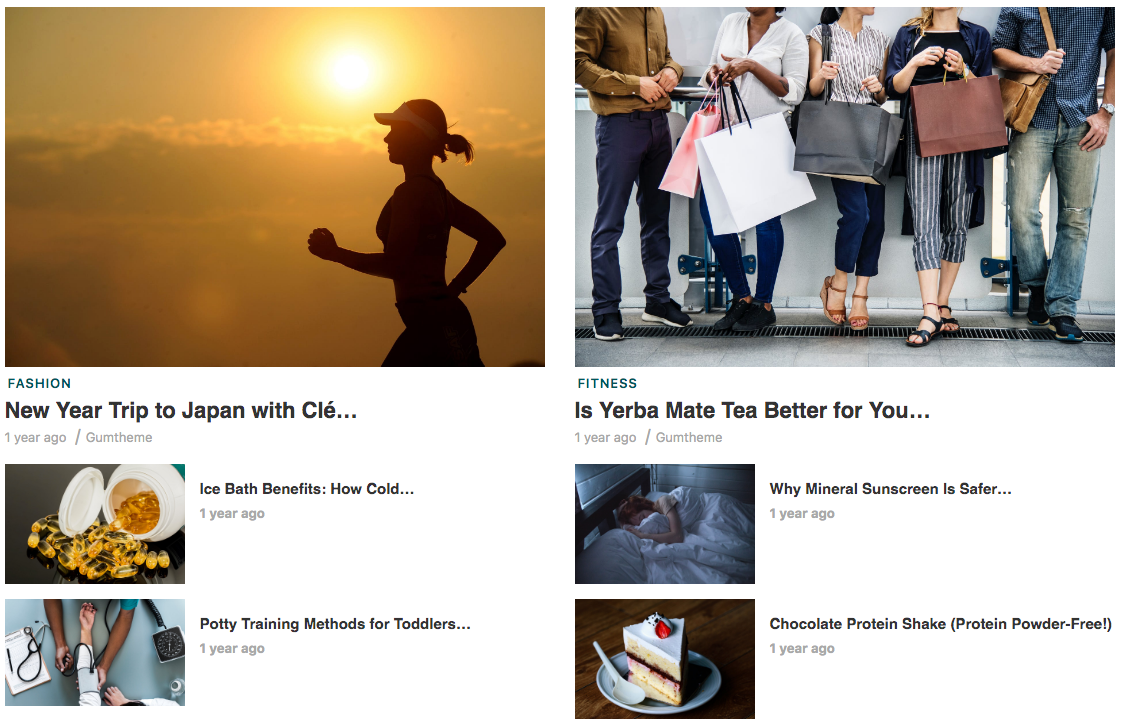This screenshot has height=726, width=1125.
Task: Select the FASHION category label
Action: 39,383
